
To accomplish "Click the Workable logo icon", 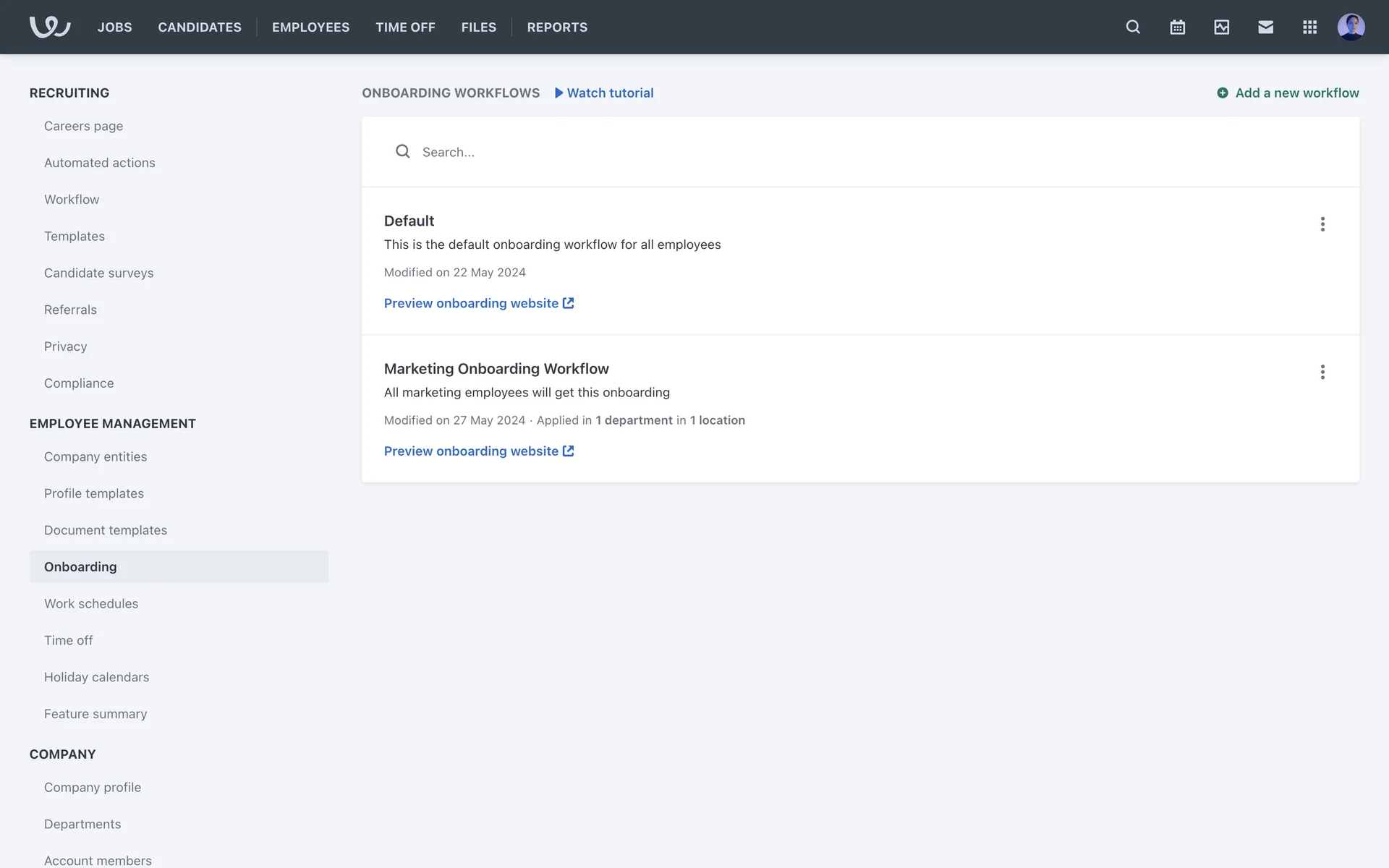I will pyautogui.click(x=49, y=27).
